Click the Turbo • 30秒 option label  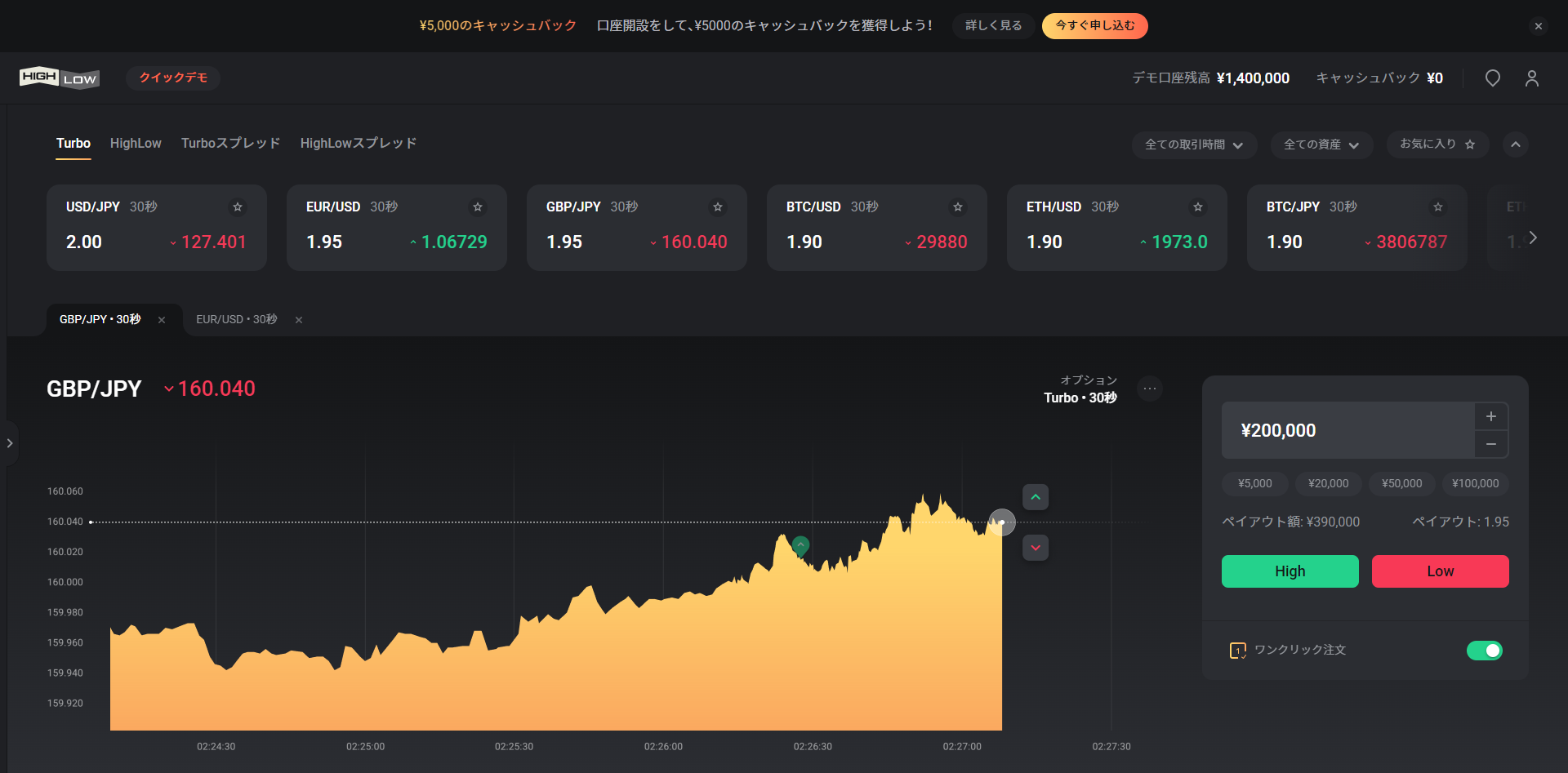point(1080,398)
